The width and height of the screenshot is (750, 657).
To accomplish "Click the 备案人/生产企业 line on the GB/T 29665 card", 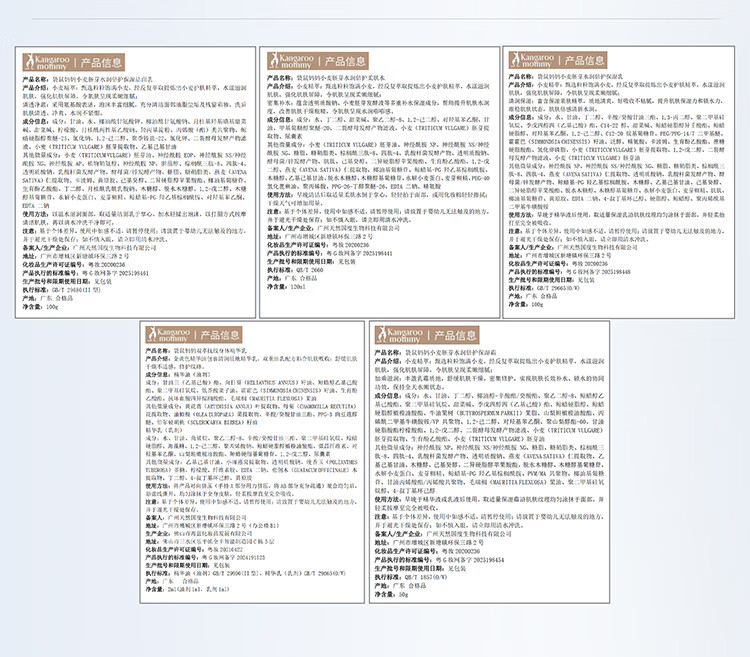I will click(x=573, y=247).
